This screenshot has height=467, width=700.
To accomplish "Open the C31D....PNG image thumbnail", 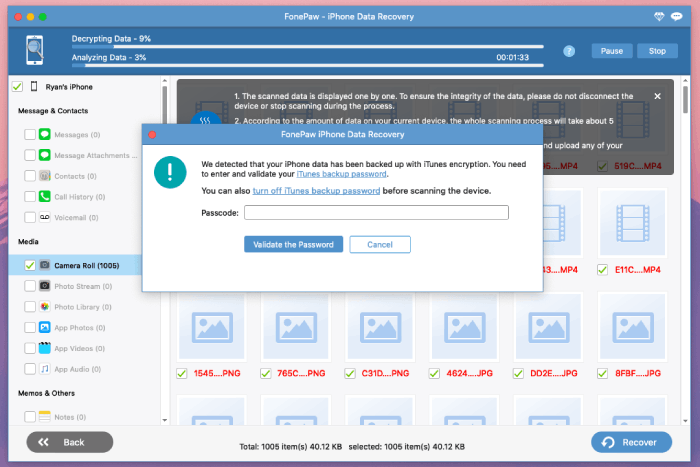I will click(x=380, y=327).
